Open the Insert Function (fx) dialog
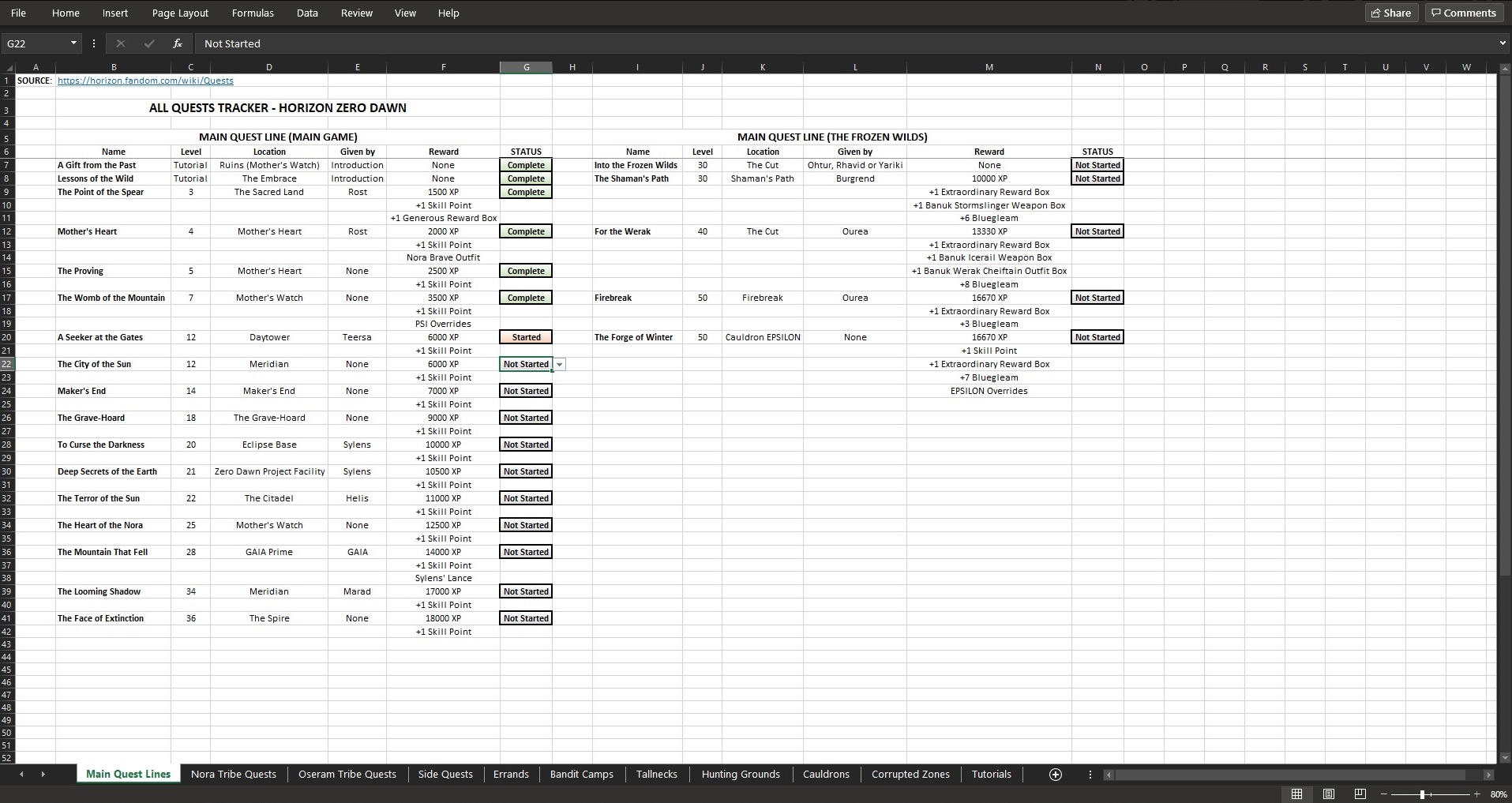This screenshot has width=1512, height=803. 178,43
